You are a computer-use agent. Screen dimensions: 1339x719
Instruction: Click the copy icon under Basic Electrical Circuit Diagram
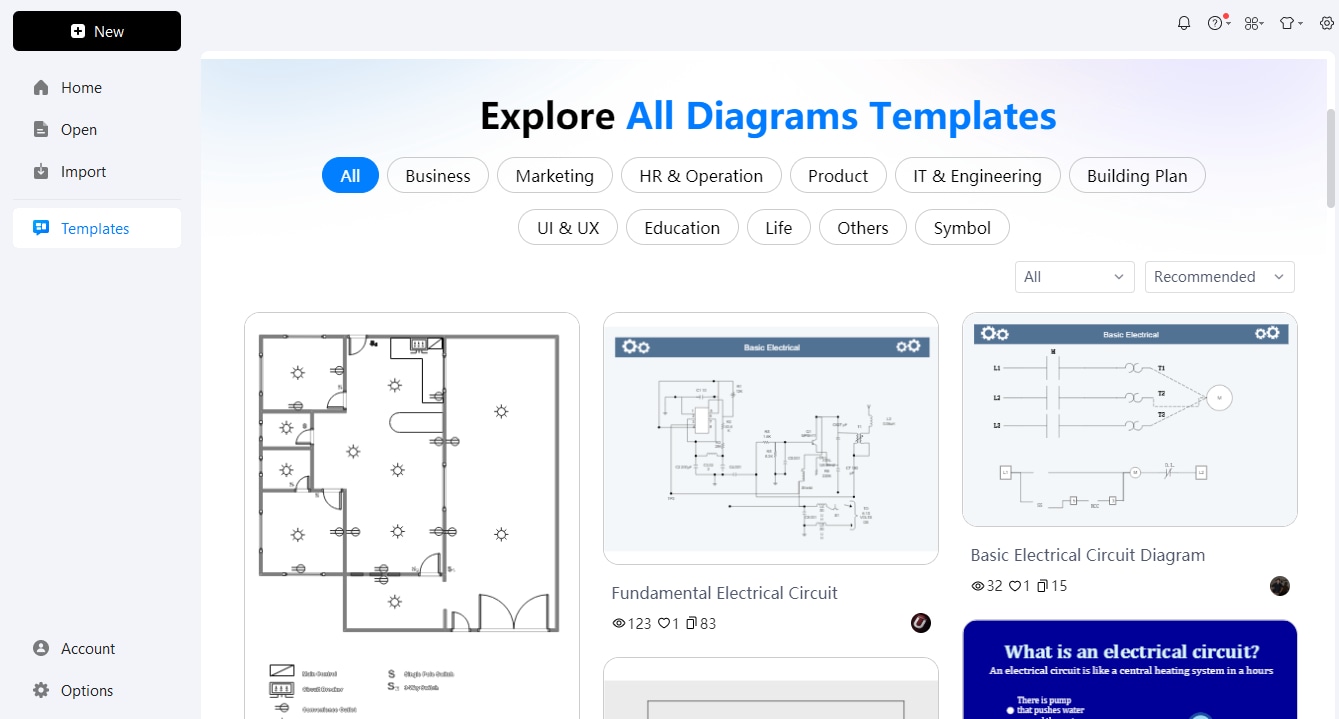(x=1042, y=586)
